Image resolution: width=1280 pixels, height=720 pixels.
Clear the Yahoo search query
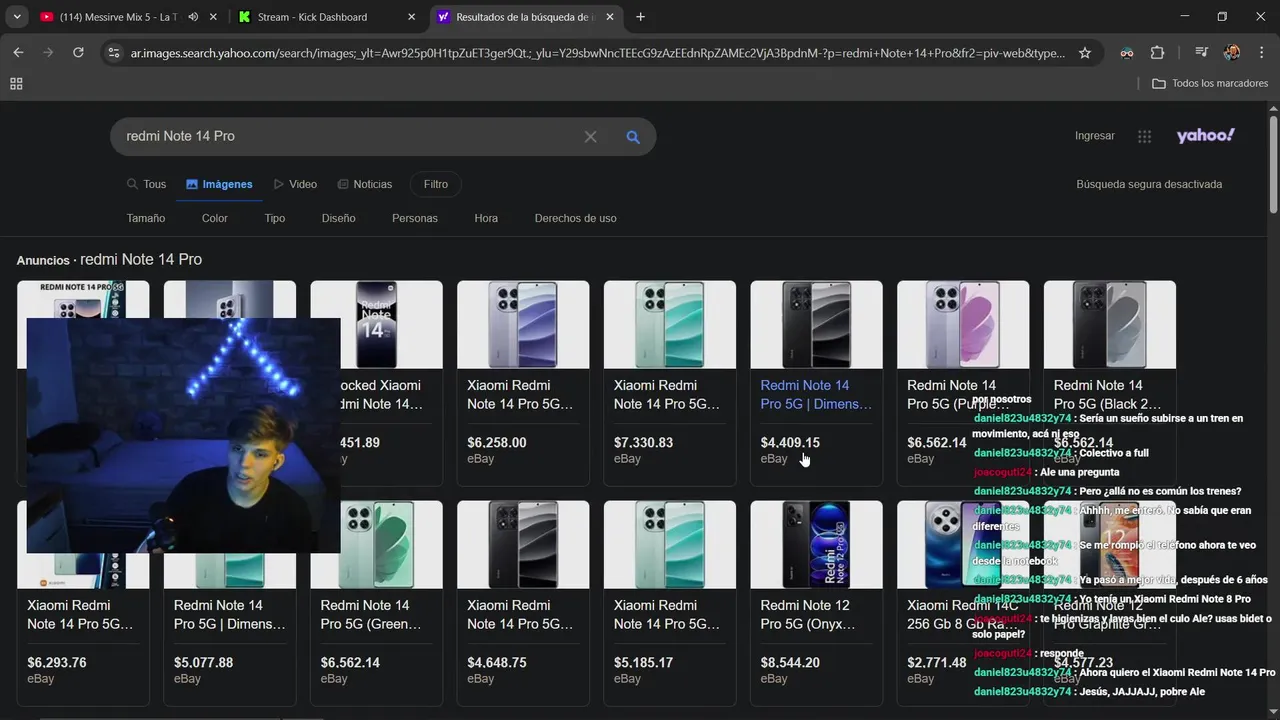tap(590, 137)
